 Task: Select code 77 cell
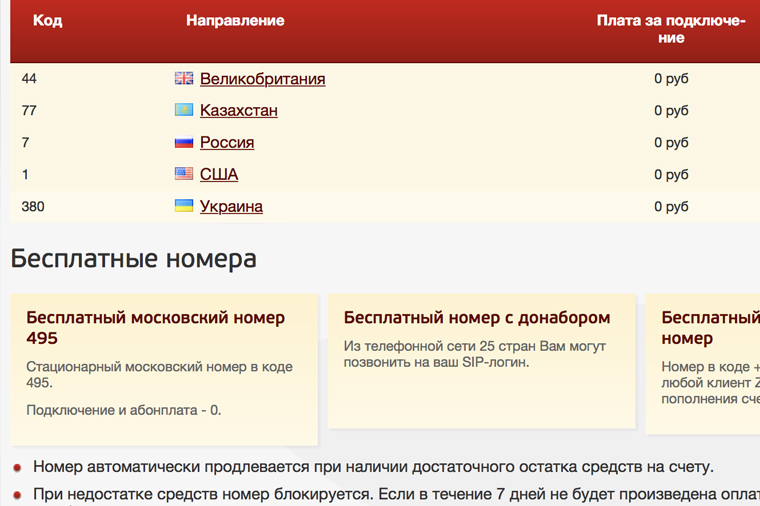click(29, 111)
